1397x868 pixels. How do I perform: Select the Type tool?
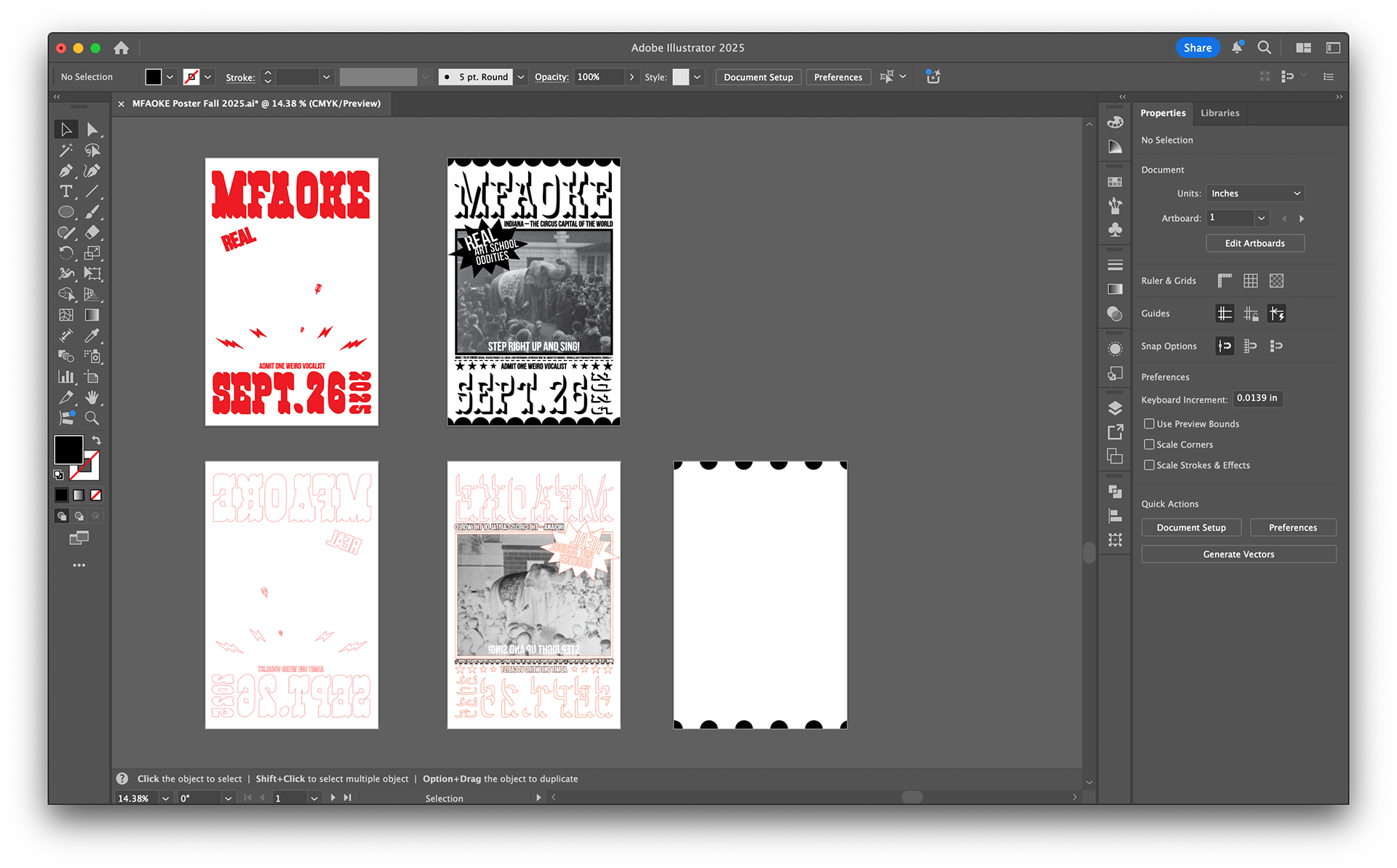pyautogui.click(x=65, y=191)
